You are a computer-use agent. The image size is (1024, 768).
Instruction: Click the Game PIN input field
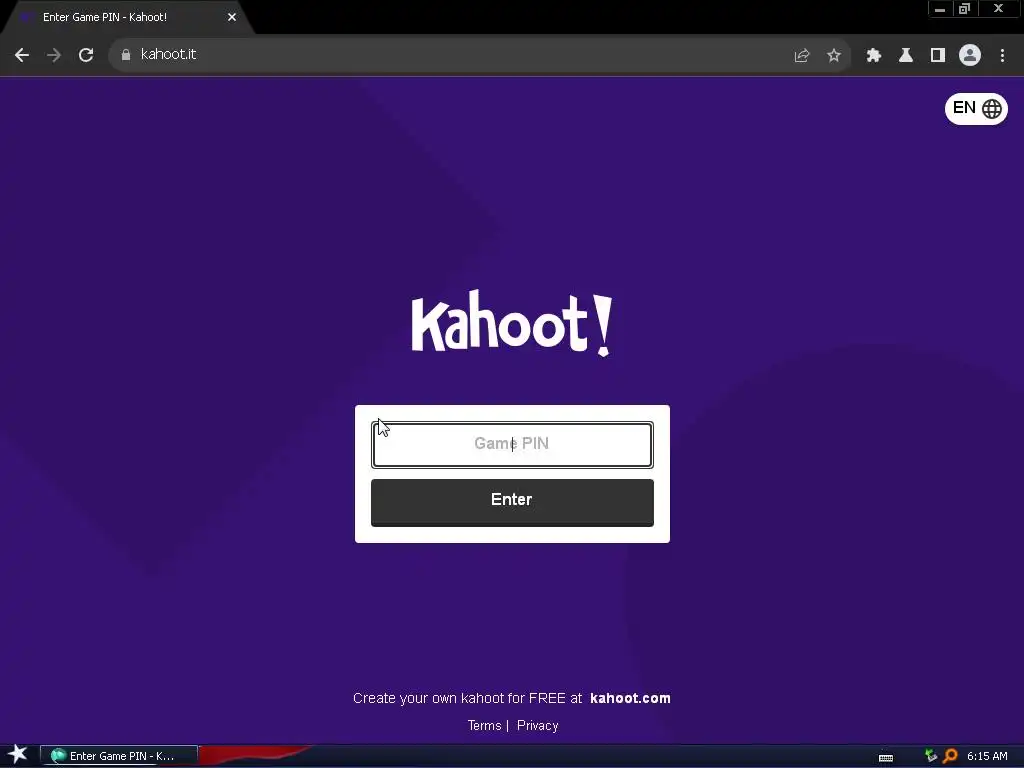512,444
